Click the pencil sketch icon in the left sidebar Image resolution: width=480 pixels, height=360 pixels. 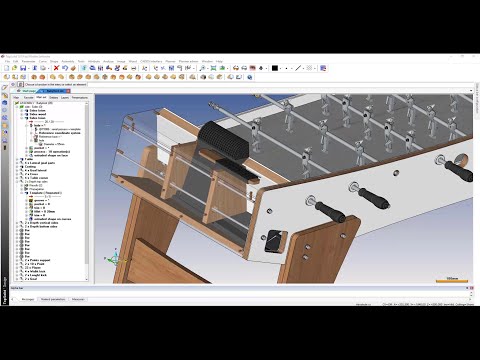tap(5, 88)
